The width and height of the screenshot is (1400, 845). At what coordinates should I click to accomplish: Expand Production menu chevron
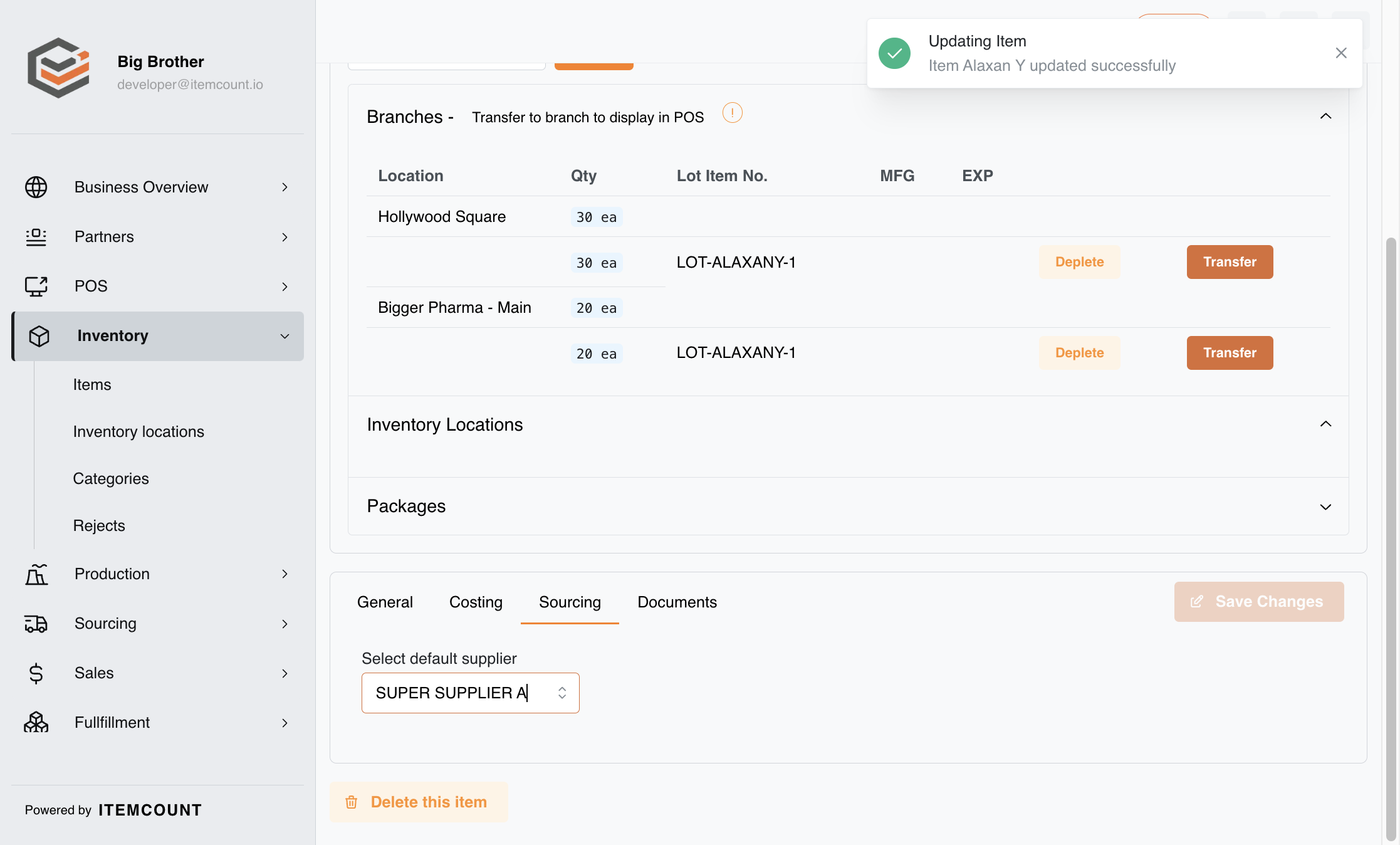click(285, 574)
